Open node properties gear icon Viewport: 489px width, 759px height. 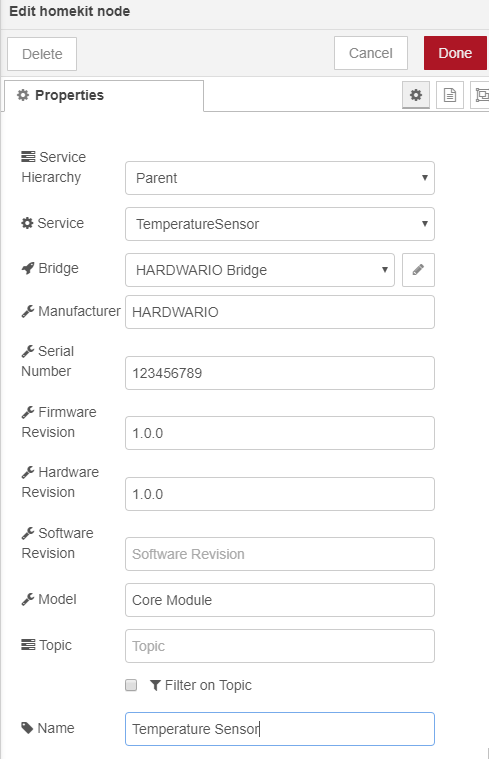click(x=416, y=95)
